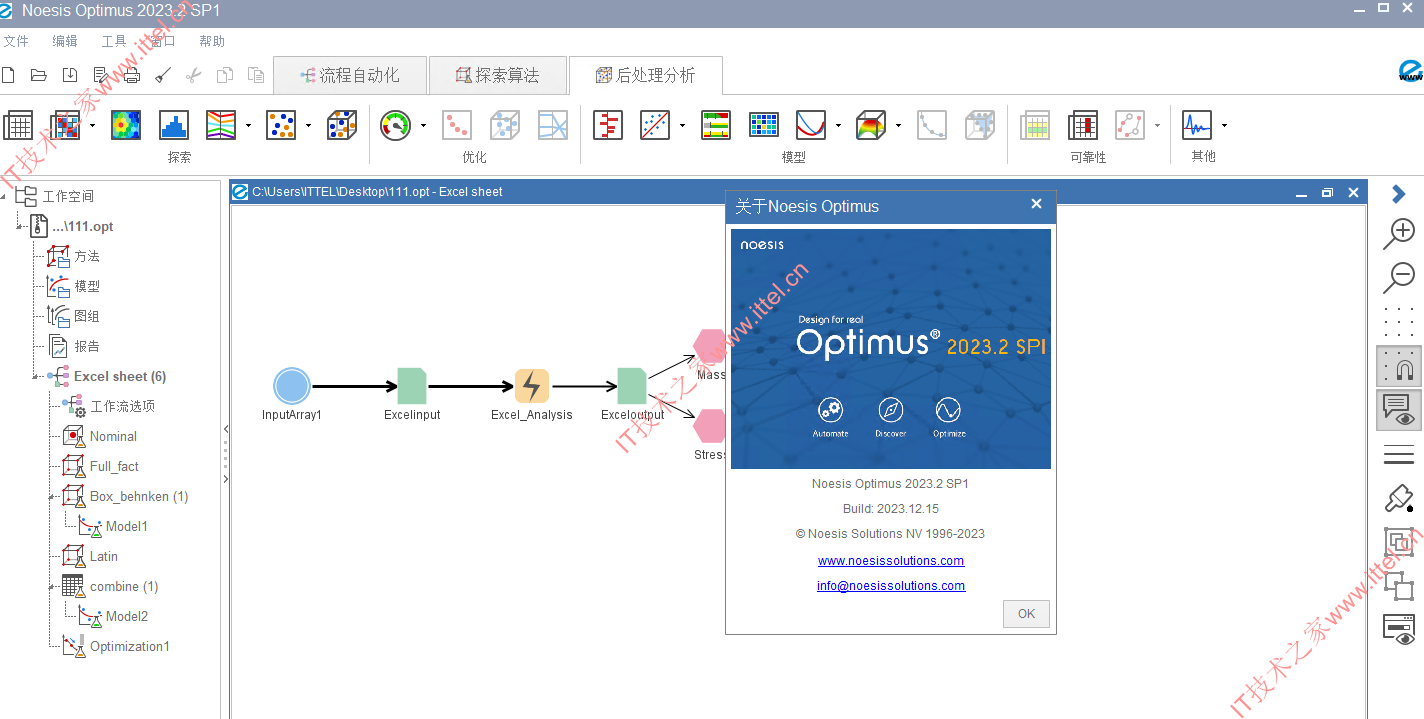Zoom in with magnifier plus icon
The height and width of the screenshot is (719, 1424).
pyautogui.click(x=1399, y=233)
